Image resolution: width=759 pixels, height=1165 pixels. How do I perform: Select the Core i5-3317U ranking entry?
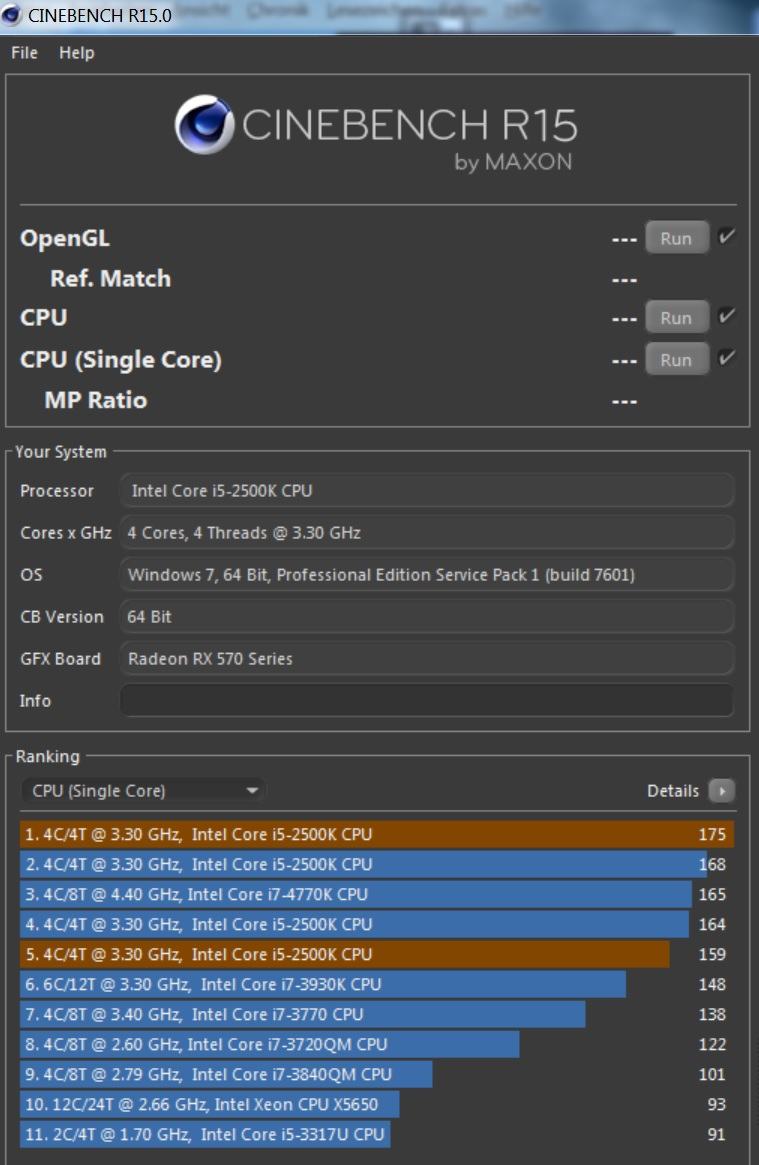point(205,1134)
